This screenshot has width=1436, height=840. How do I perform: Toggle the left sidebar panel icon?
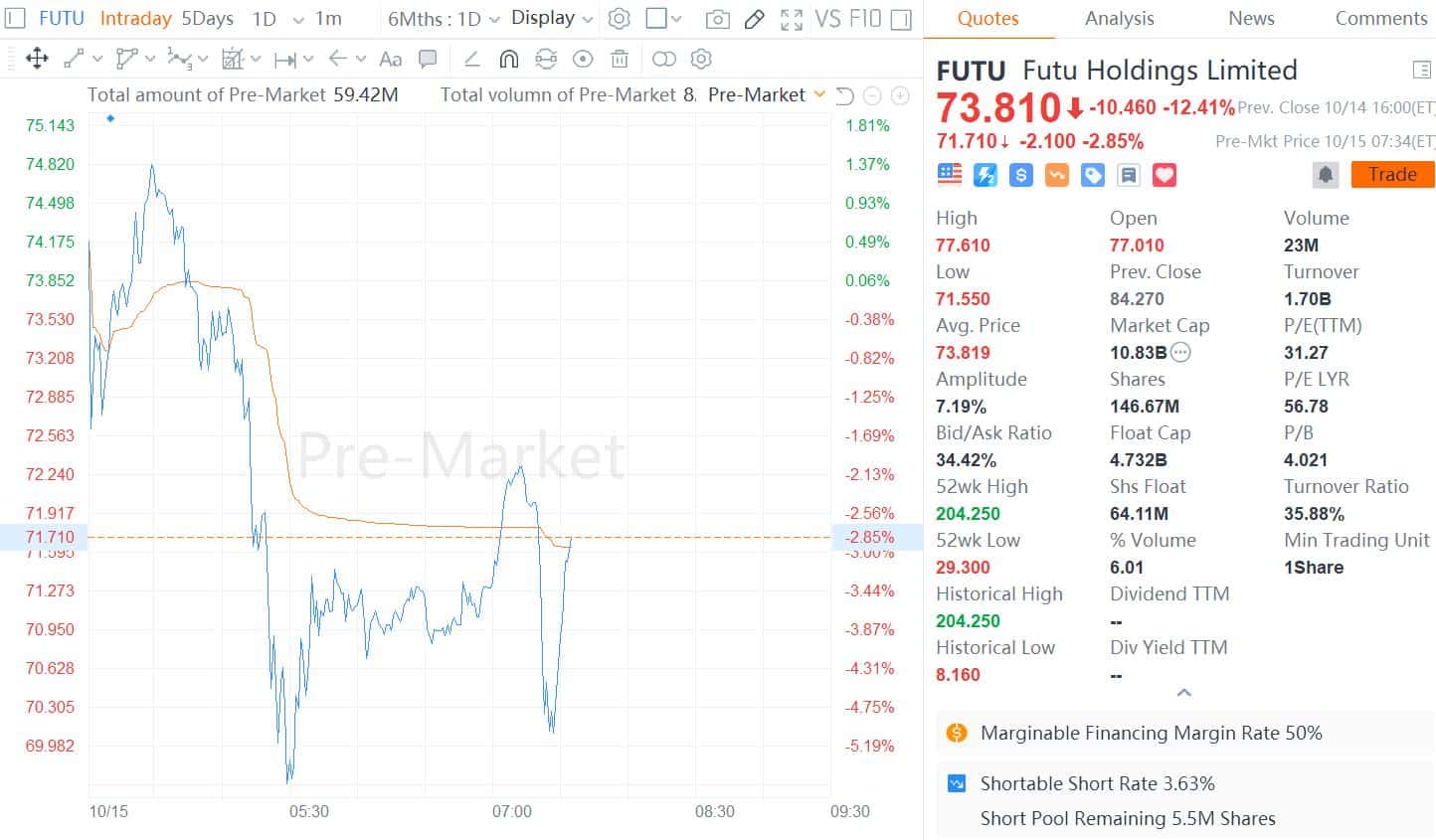(15, 19)
